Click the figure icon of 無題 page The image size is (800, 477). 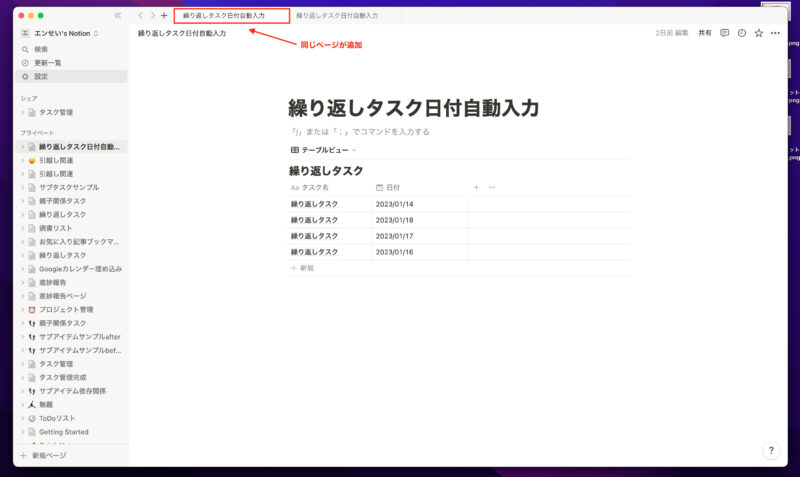coord(32,405)
